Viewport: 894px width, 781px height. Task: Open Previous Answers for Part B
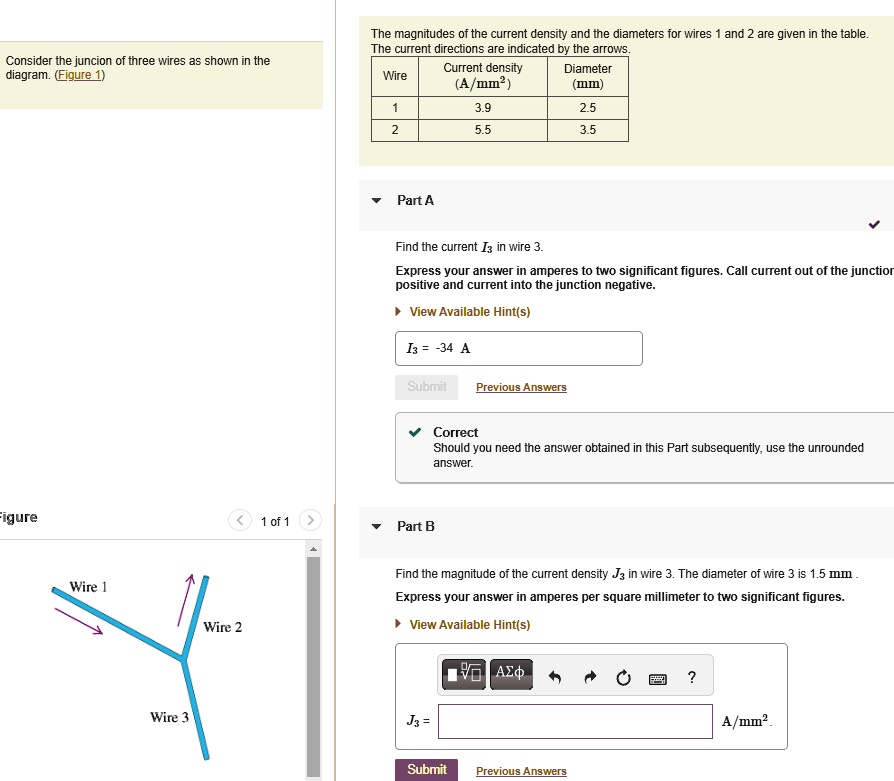[x=521, y=771]
